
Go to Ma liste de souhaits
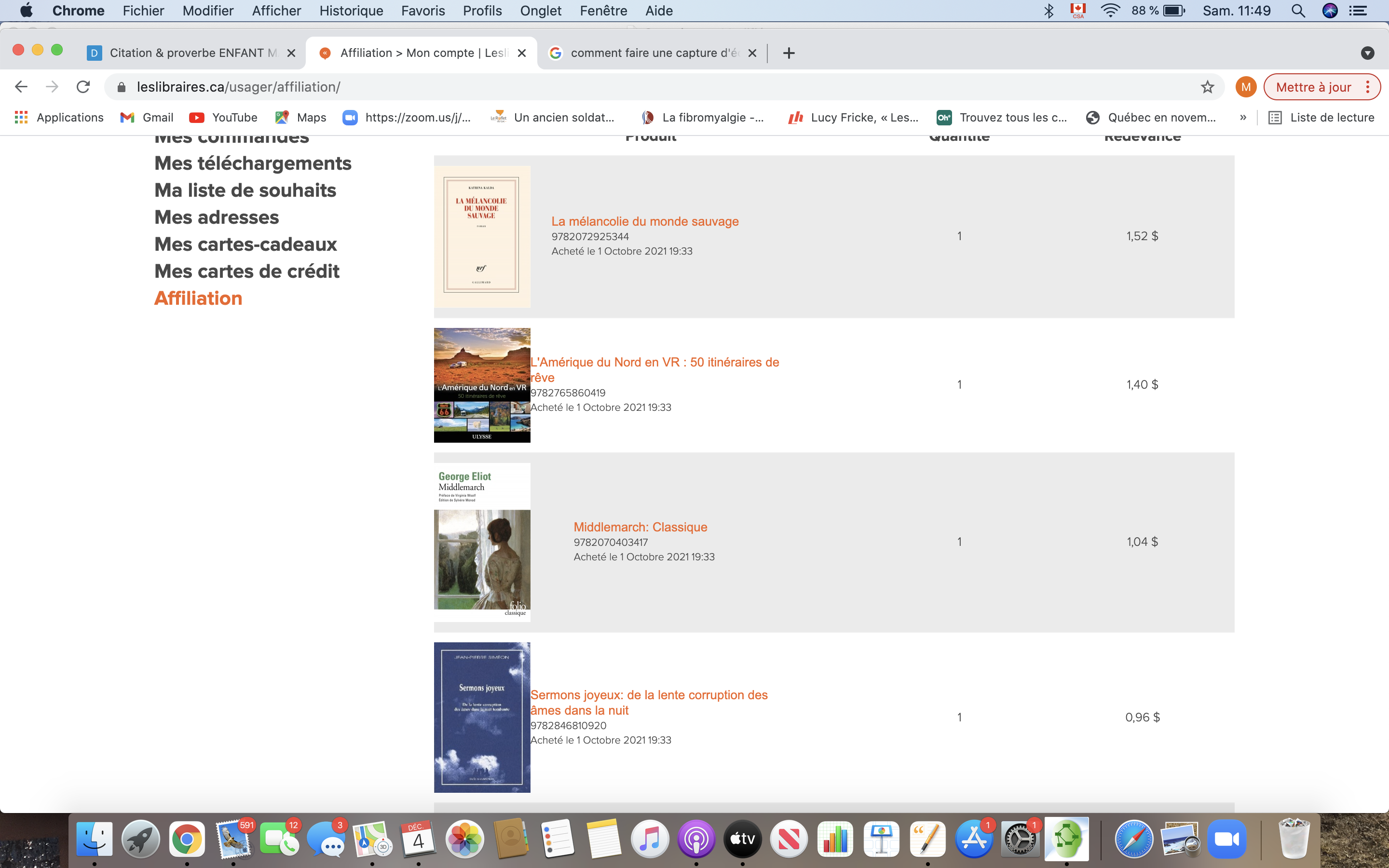click(245, 190)
